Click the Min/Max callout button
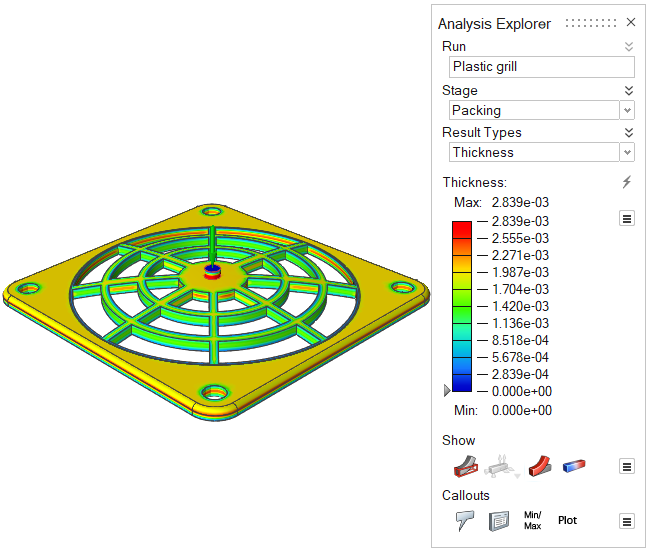 532,520
